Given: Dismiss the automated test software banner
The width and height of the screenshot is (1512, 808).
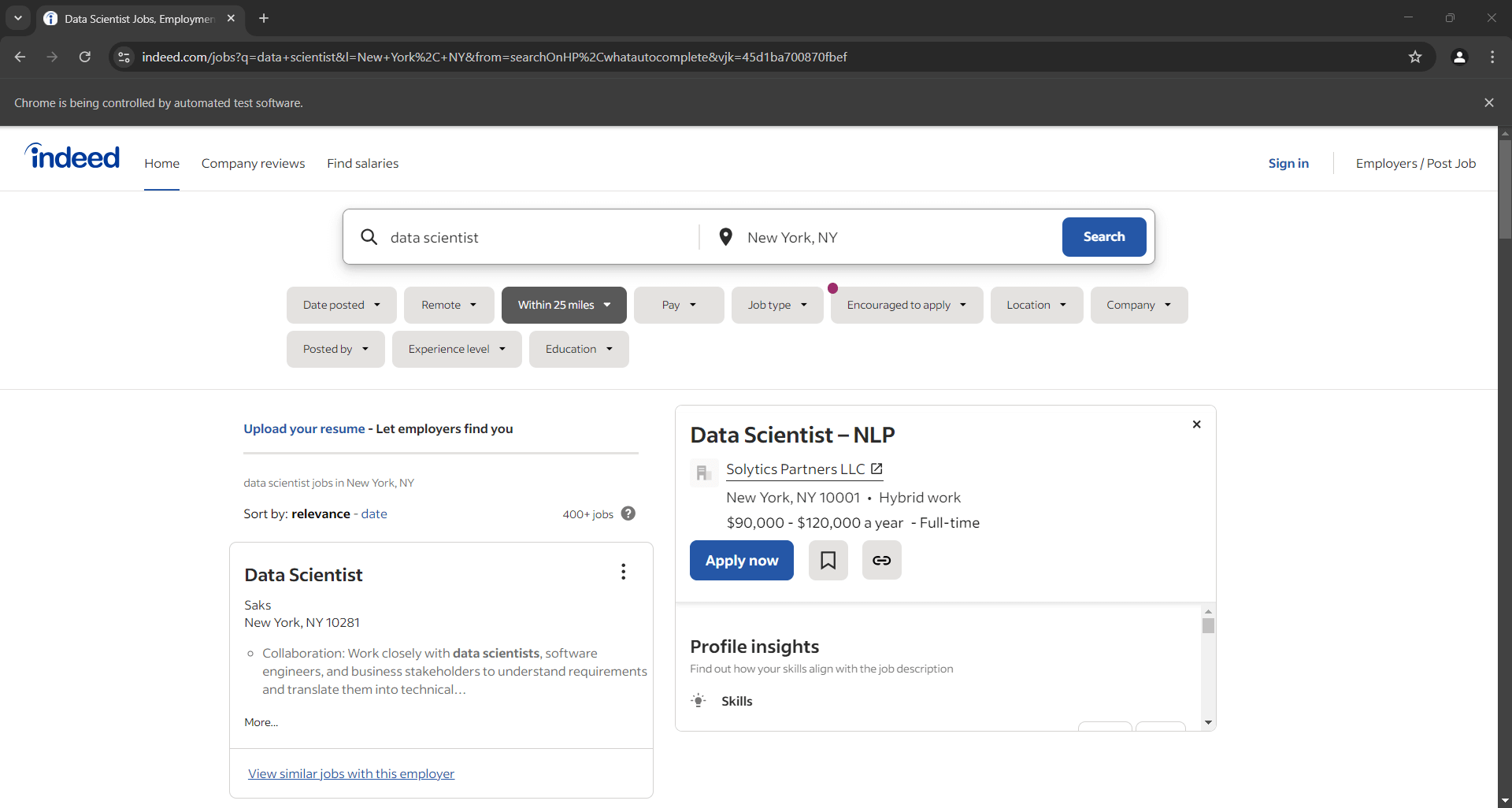Looking at the screenshot, I should (1488, 102).
